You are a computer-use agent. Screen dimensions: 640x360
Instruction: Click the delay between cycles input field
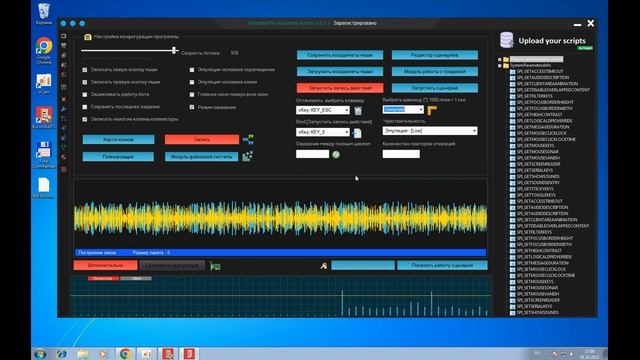tap(313, 154)
